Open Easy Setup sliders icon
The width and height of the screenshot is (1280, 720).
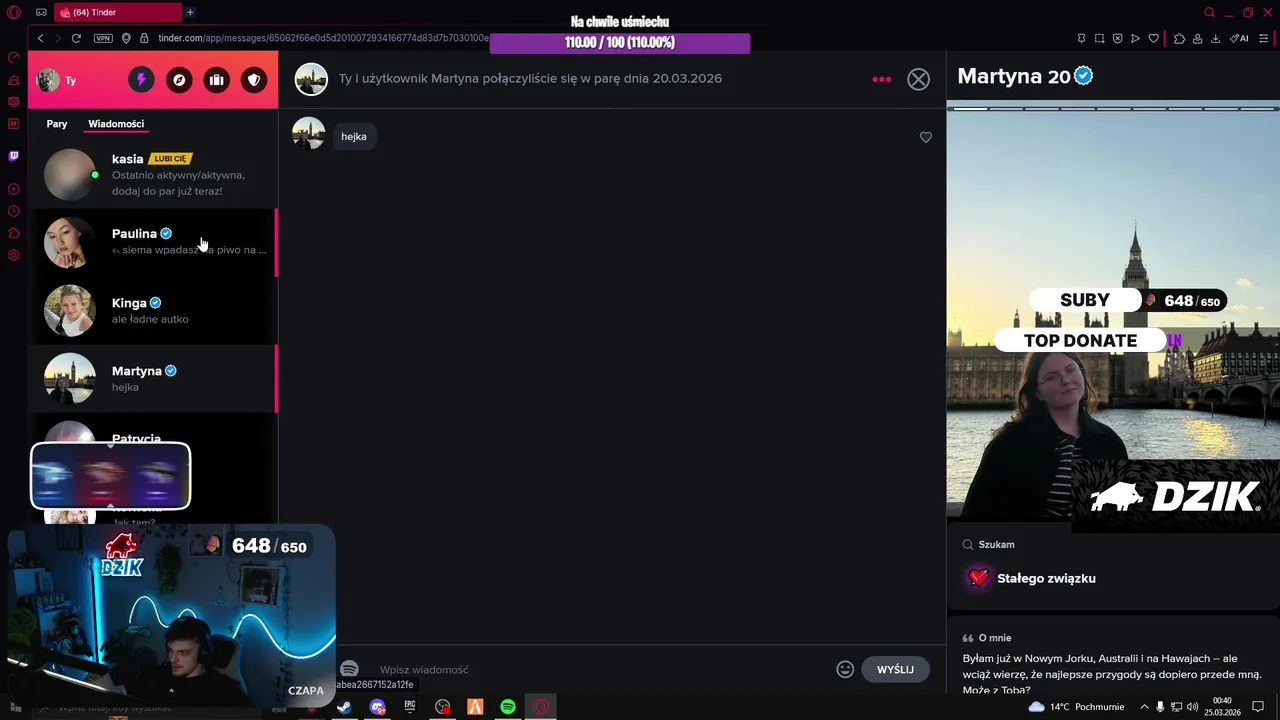(1265, 38)
